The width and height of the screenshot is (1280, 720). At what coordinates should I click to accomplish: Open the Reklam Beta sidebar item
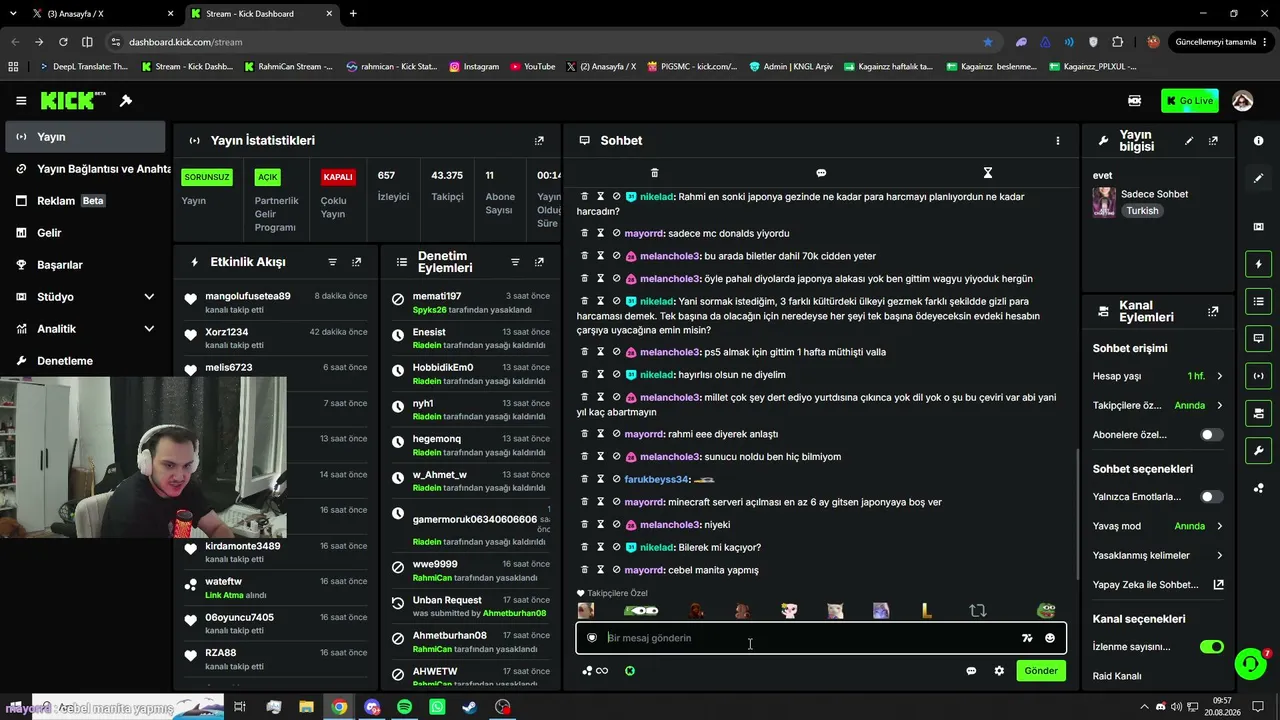[x=85, y=201]
